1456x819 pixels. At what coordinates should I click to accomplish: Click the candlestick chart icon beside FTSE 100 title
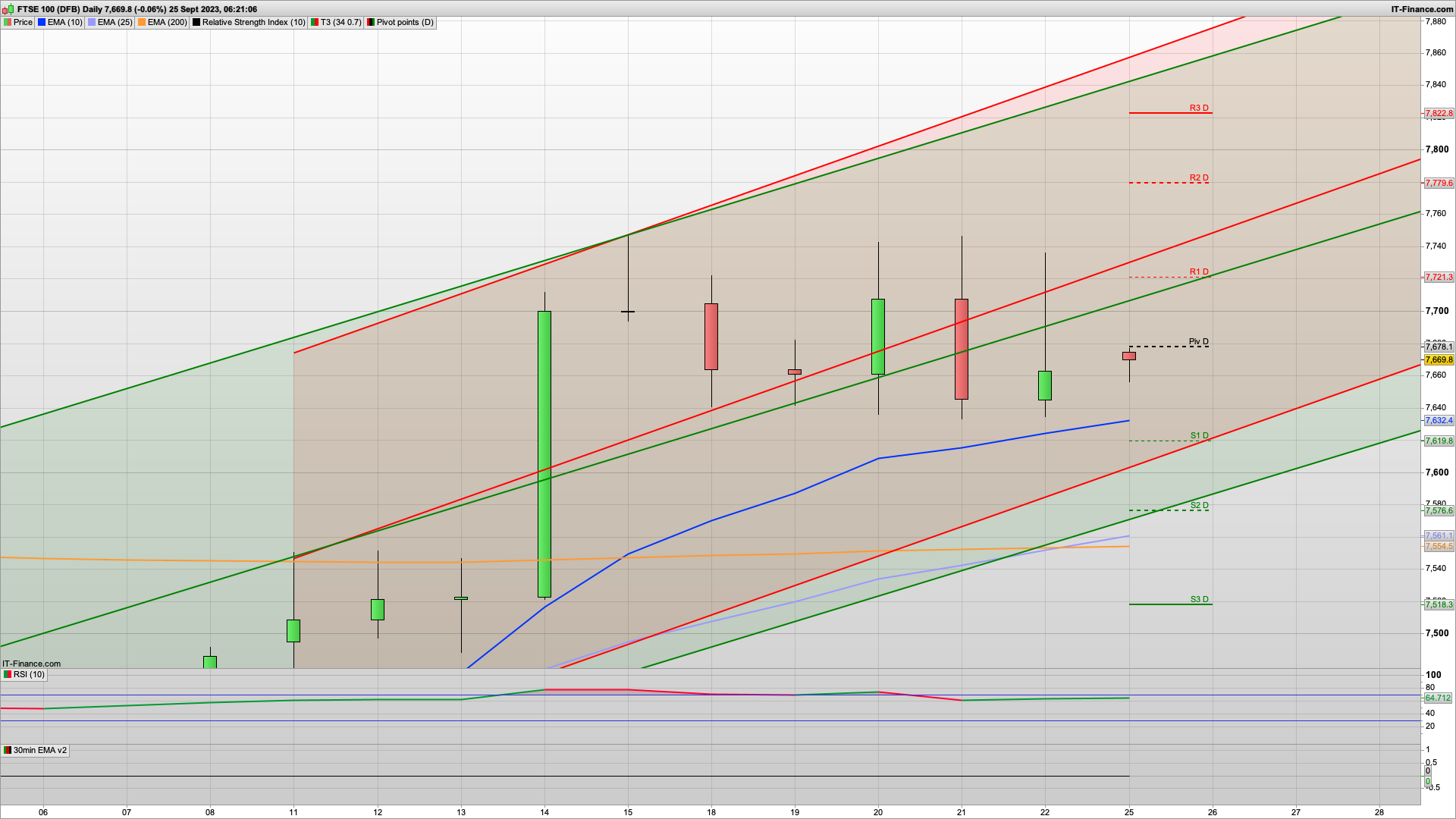tap(9, 9)
